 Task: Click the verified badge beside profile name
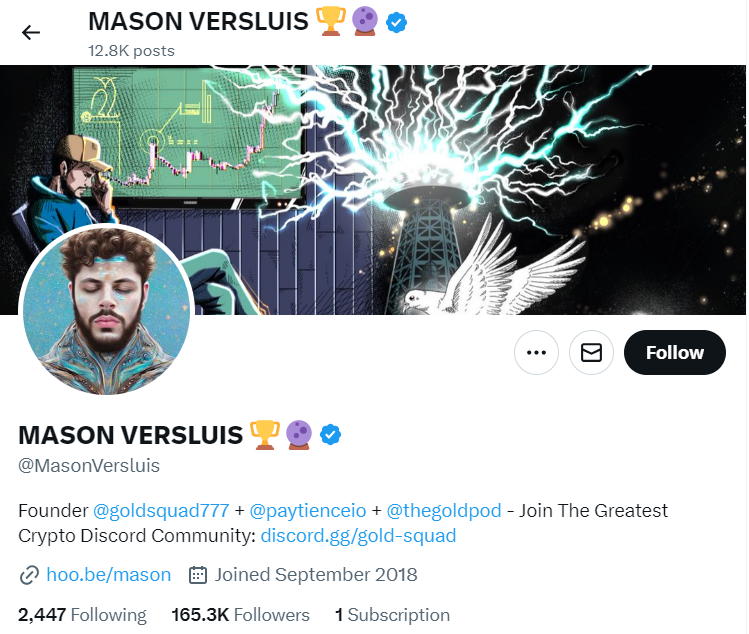tap(331, 435)
